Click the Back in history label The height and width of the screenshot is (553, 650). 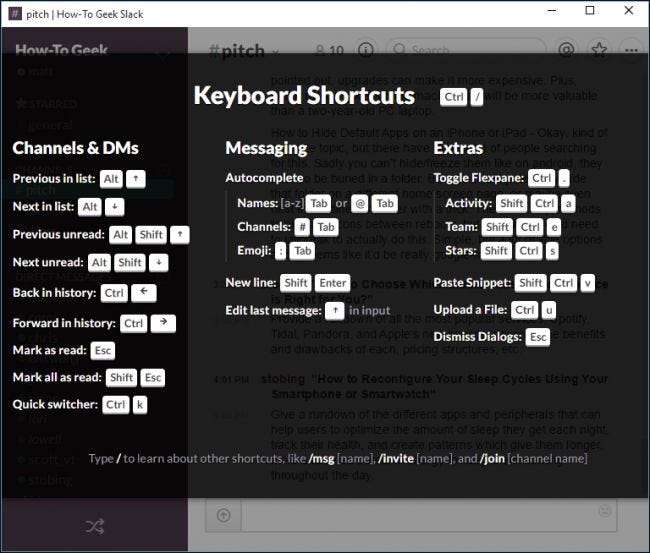click(x=54, y=293)
